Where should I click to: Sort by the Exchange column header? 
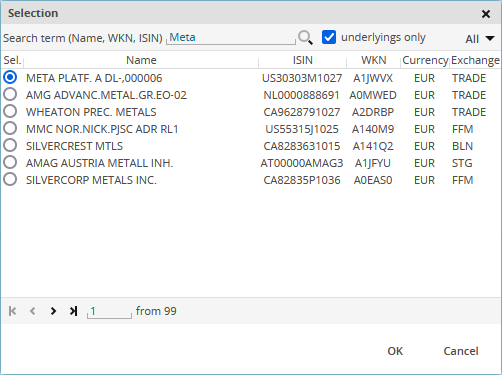click(475, 60)
